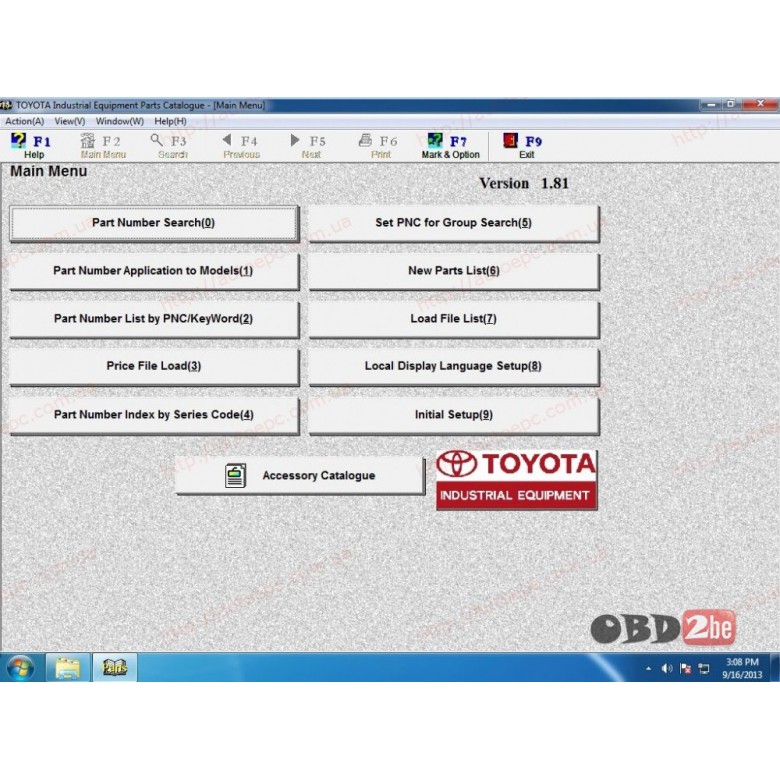
Task: Open the Windows Start button
Action: [20, 668]
